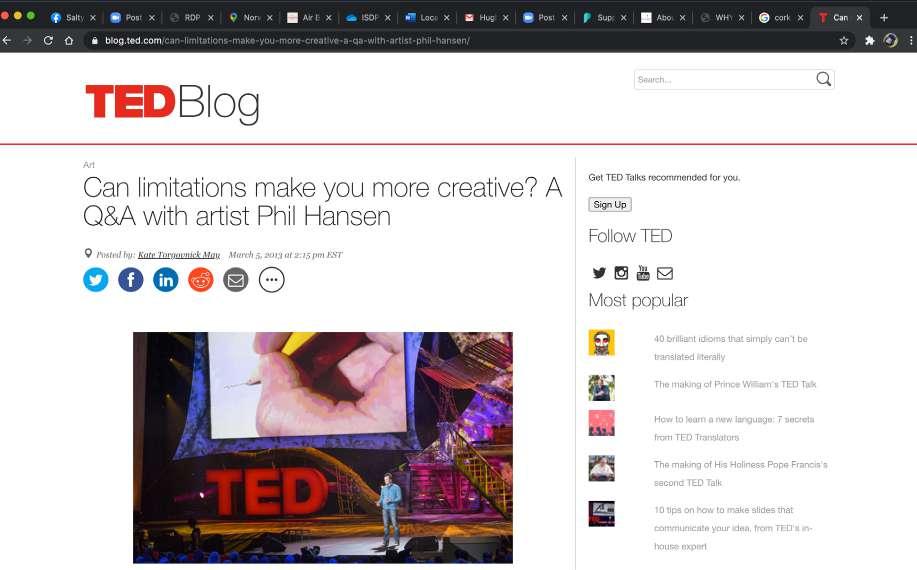The height and width of the screenshot is (570, 917).
Task: Switch to the Air E tab
Action: (309, 18)
